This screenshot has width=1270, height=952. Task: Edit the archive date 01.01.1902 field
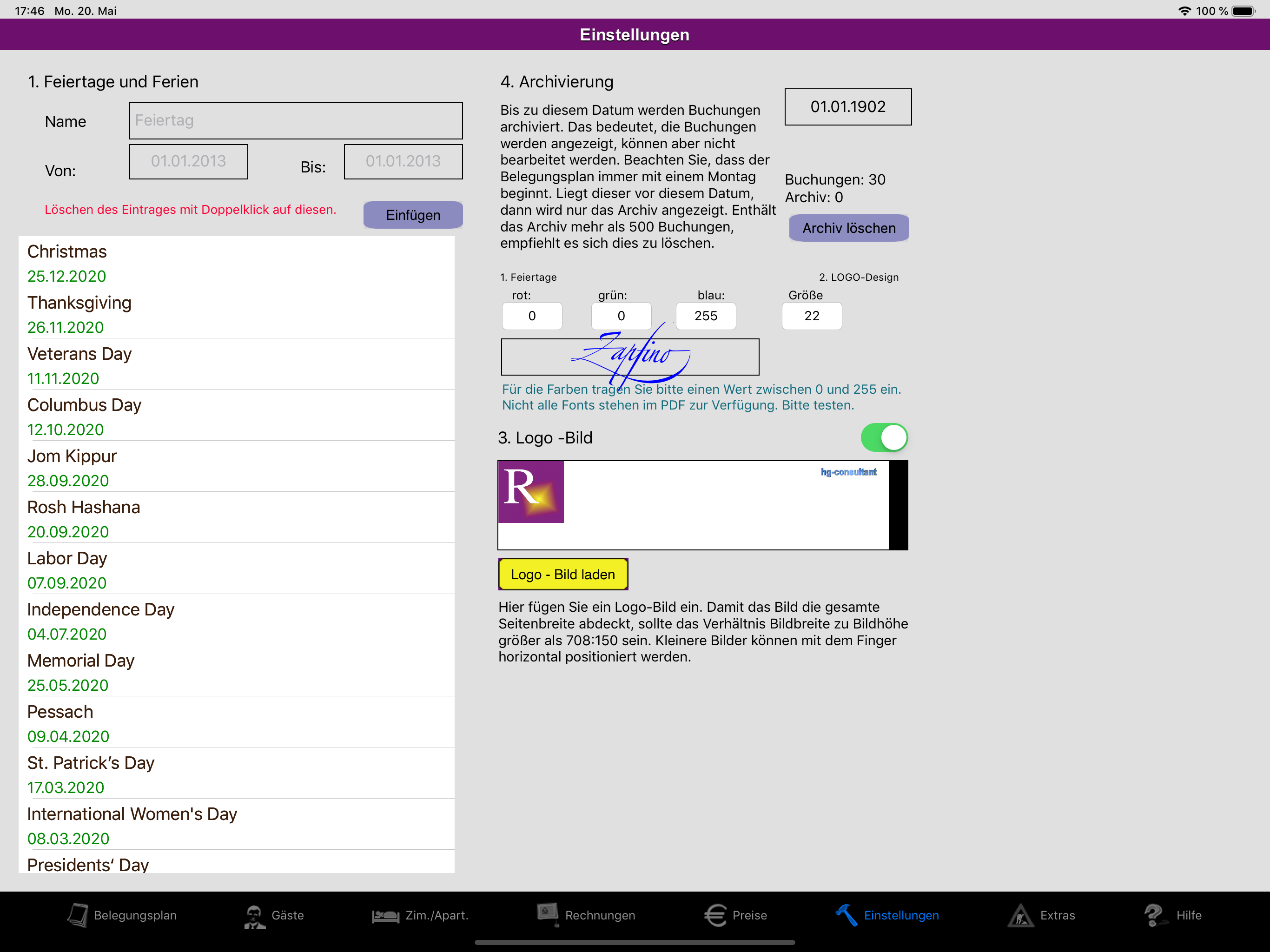848,107
